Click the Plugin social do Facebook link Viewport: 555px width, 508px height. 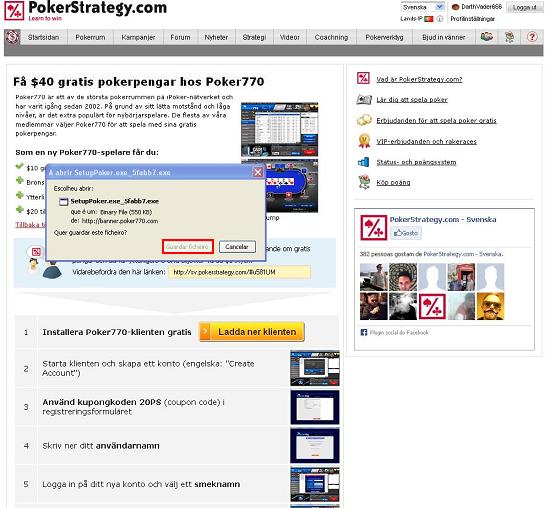399,332
